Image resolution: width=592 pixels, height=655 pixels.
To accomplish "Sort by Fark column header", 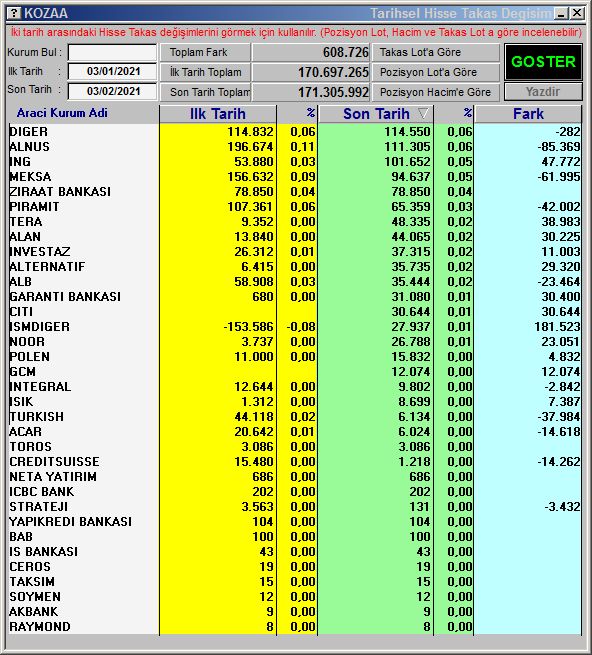I will [x=528, y=114].
